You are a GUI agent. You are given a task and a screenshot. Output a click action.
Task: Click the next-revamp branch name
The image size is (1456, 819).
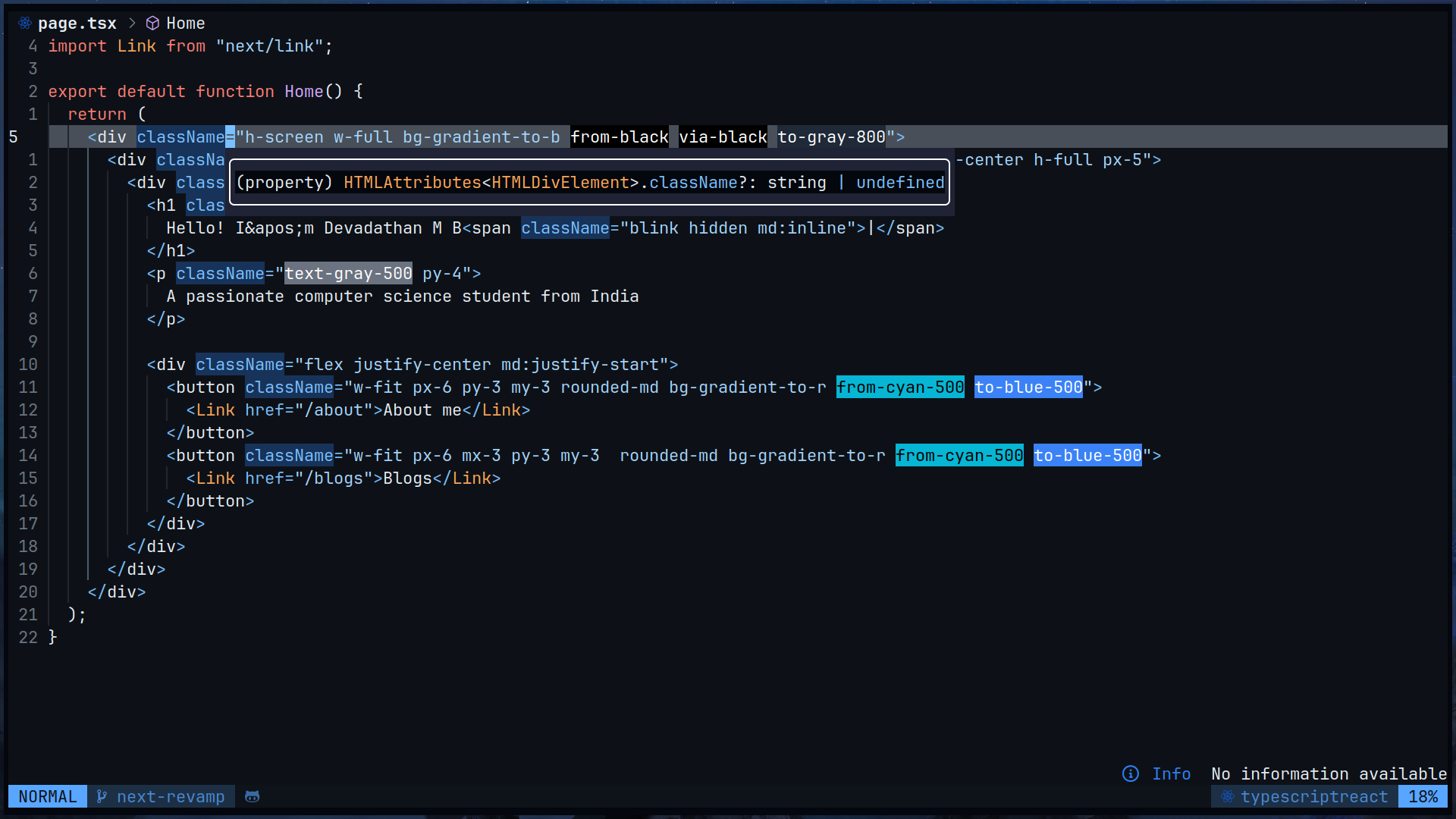point(171,796)
